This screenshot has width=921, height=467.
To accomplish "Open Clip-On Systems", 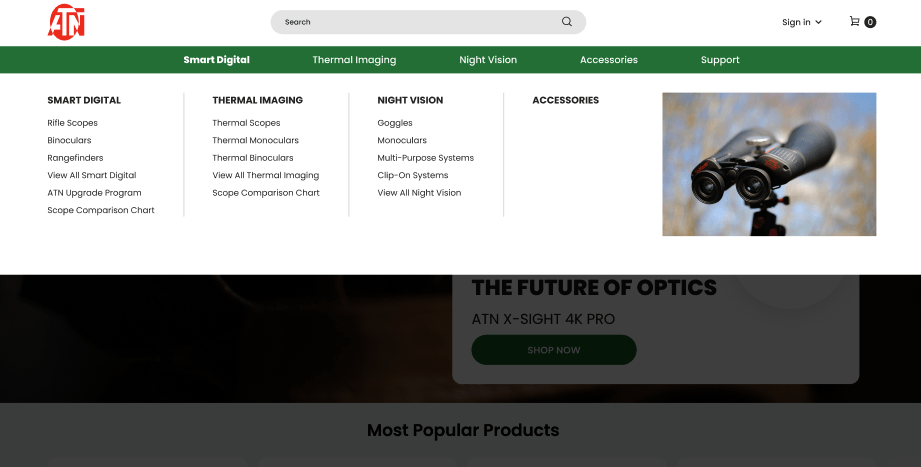I will coord(412,175).
